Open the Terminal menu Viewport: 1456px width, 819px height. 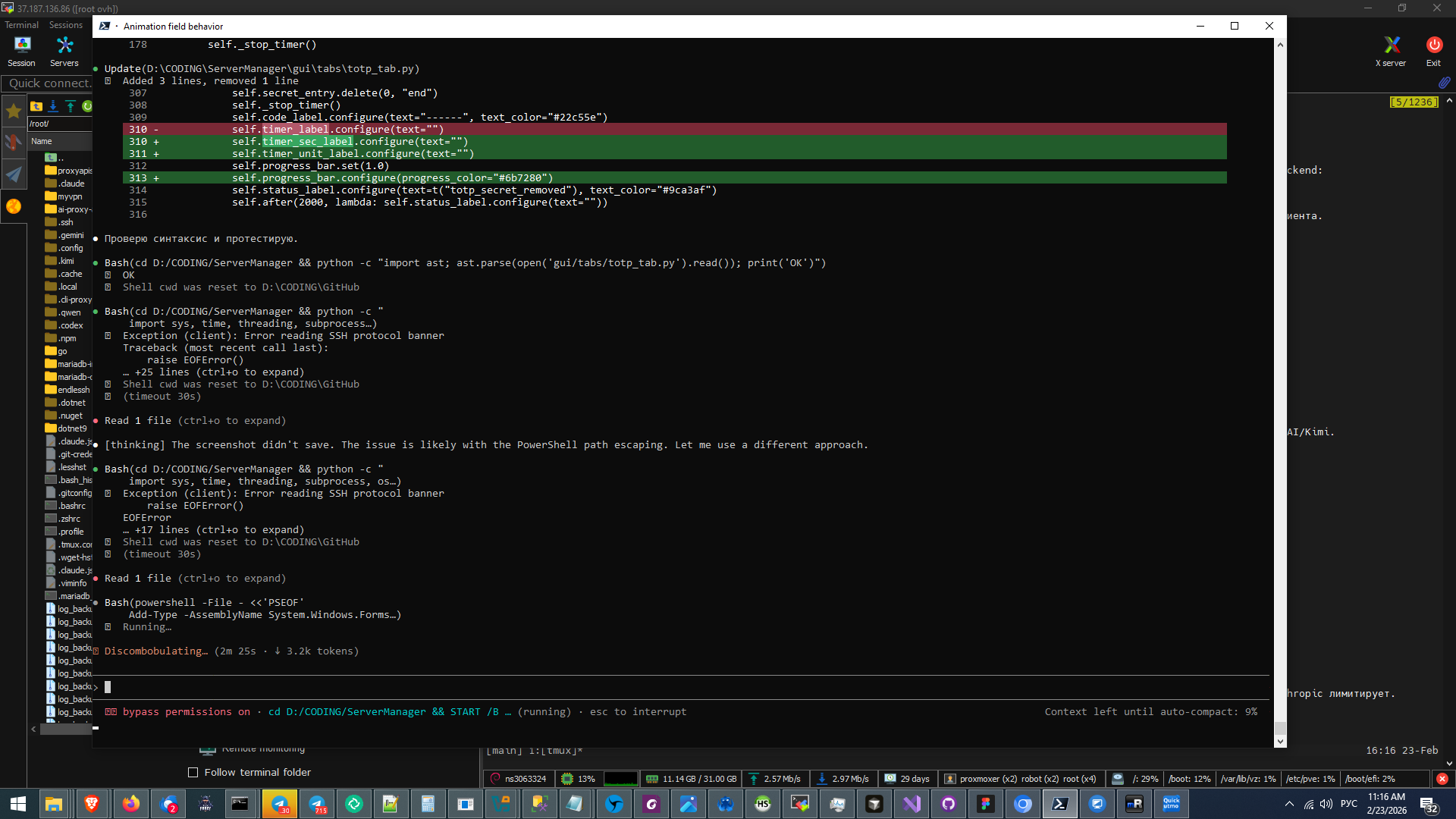tap(21, 25)
